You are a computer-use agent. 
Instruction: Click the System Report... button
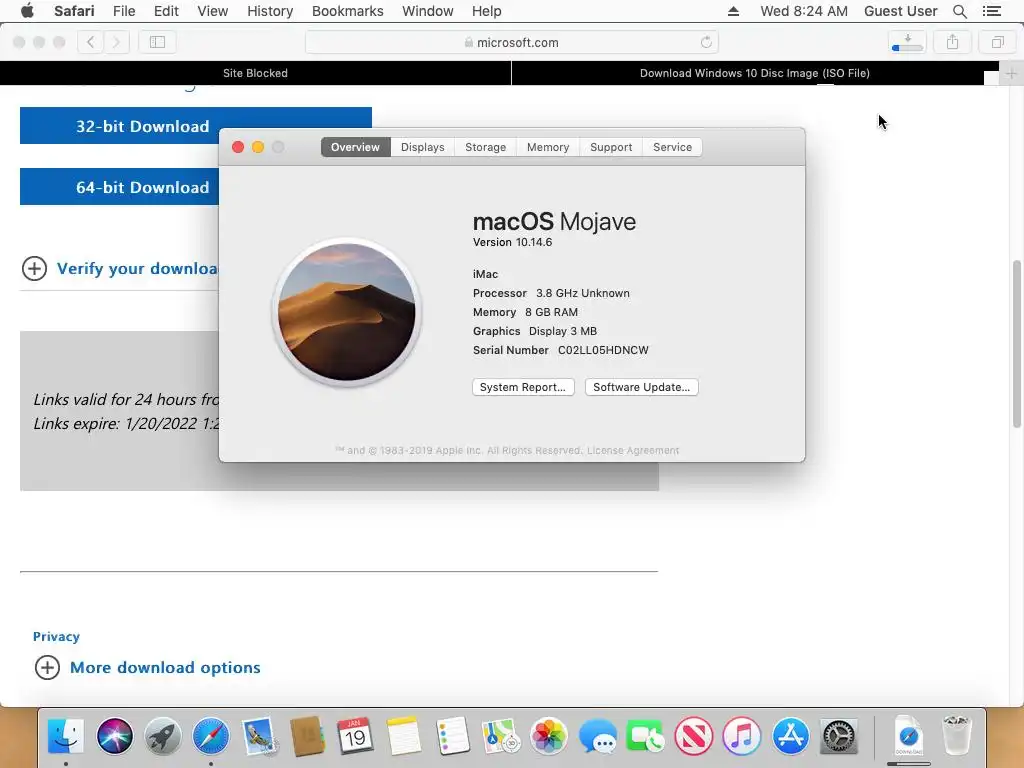(x=523, y=387)
